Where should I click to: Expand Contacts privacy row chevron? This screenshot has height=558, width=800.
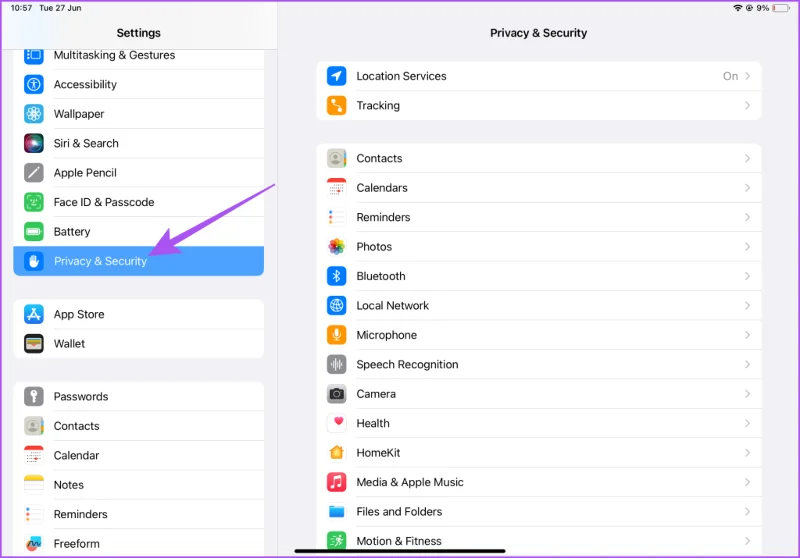(747, 159)
